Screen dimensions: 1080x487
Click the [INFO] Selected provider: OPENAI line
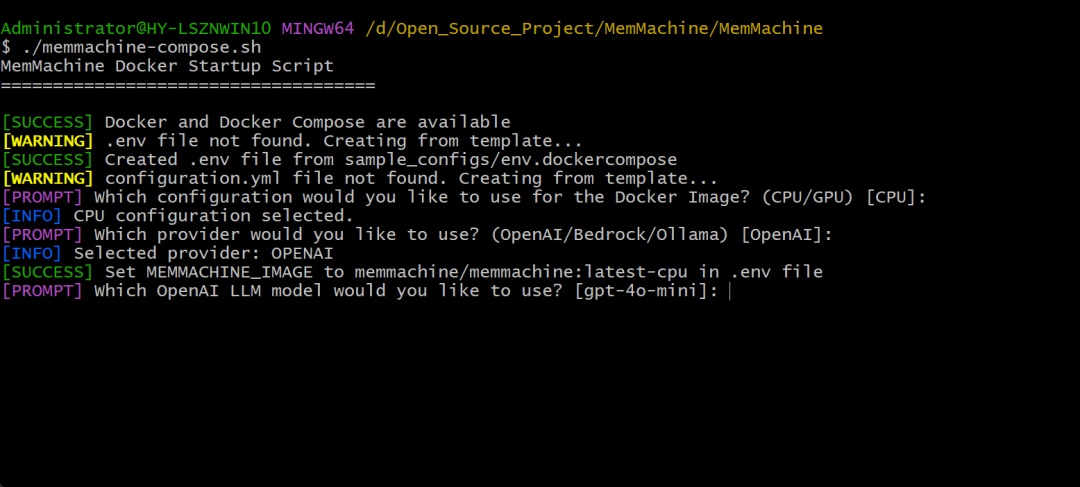pos(167,253)
